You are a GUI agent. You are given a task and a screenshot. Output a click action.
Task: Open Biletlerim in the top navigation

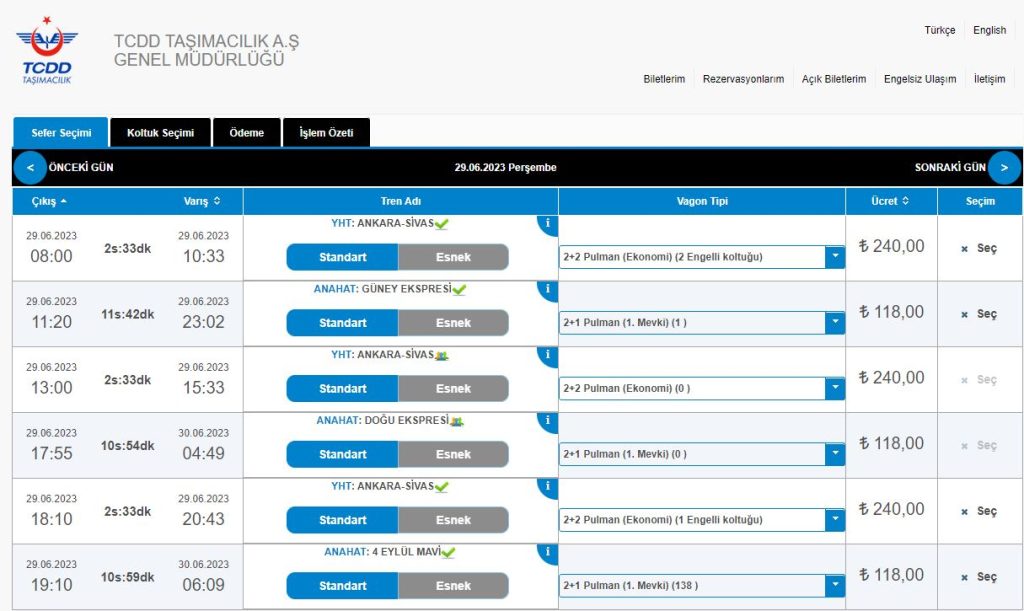click(664, 79)
